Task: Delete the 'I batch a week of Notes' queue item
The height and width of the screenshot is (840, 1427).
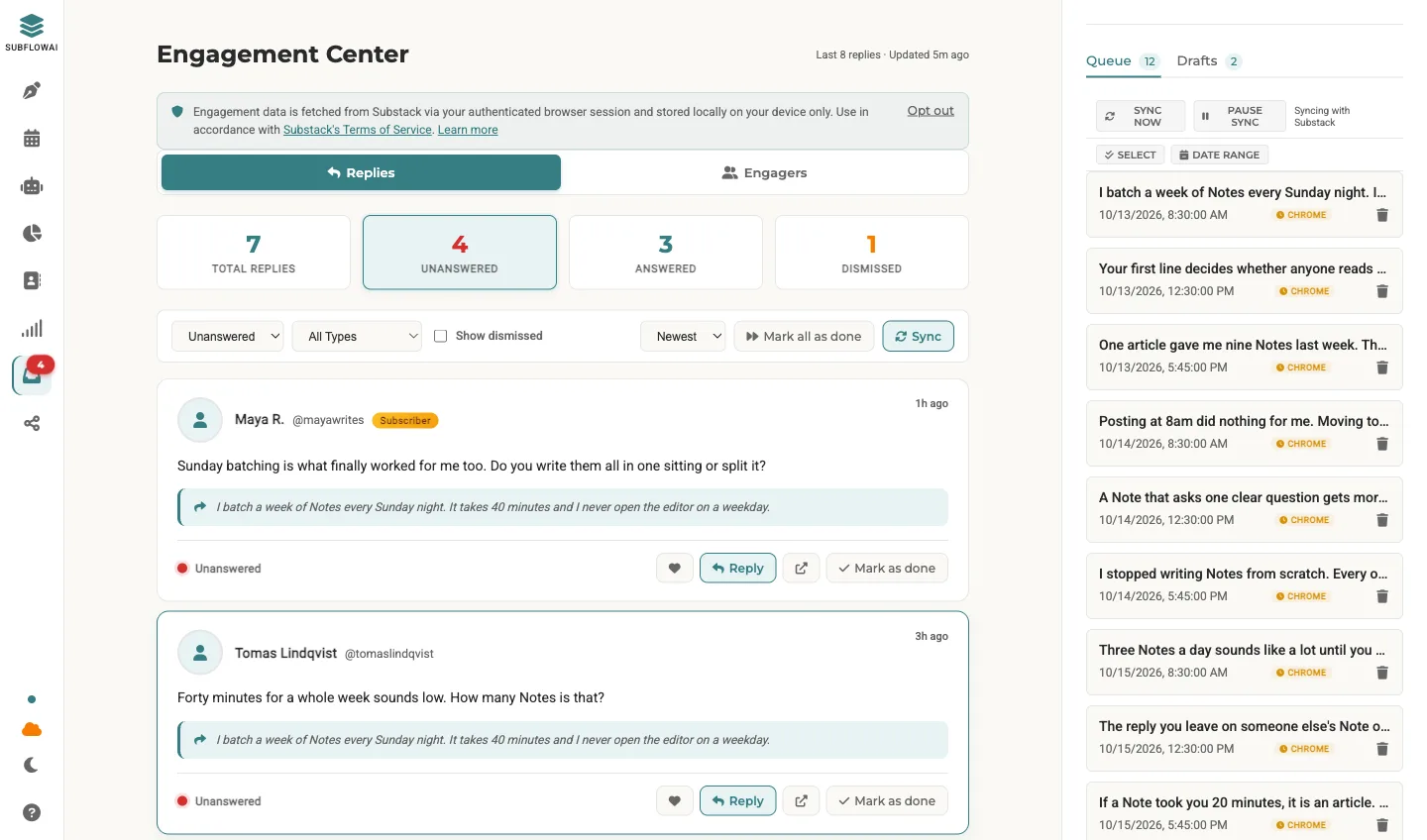Action: pyautogui.click(x=1382, y=215)
